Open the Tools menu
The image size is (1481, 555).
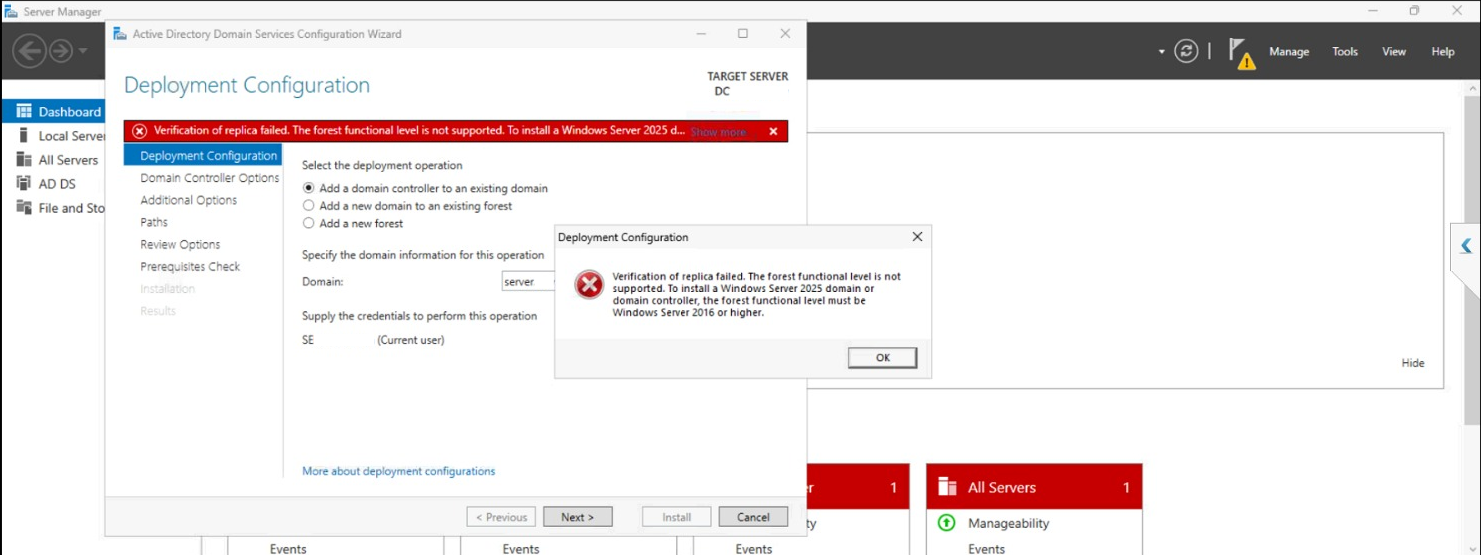(1345, 52)
